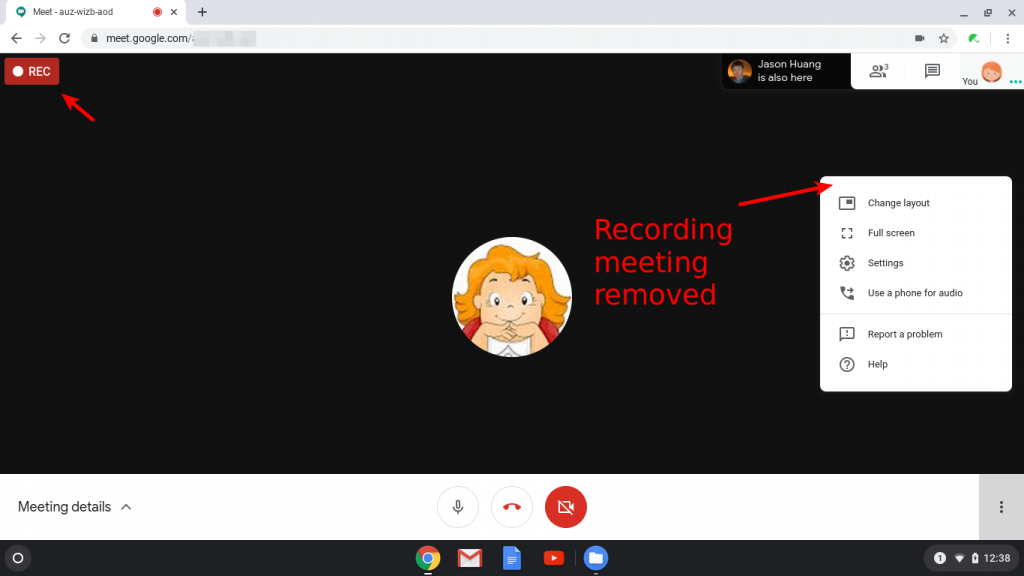Screen dimensions: 1024x576
Task: Go forward in browser history
Action: tap(40, 39)
